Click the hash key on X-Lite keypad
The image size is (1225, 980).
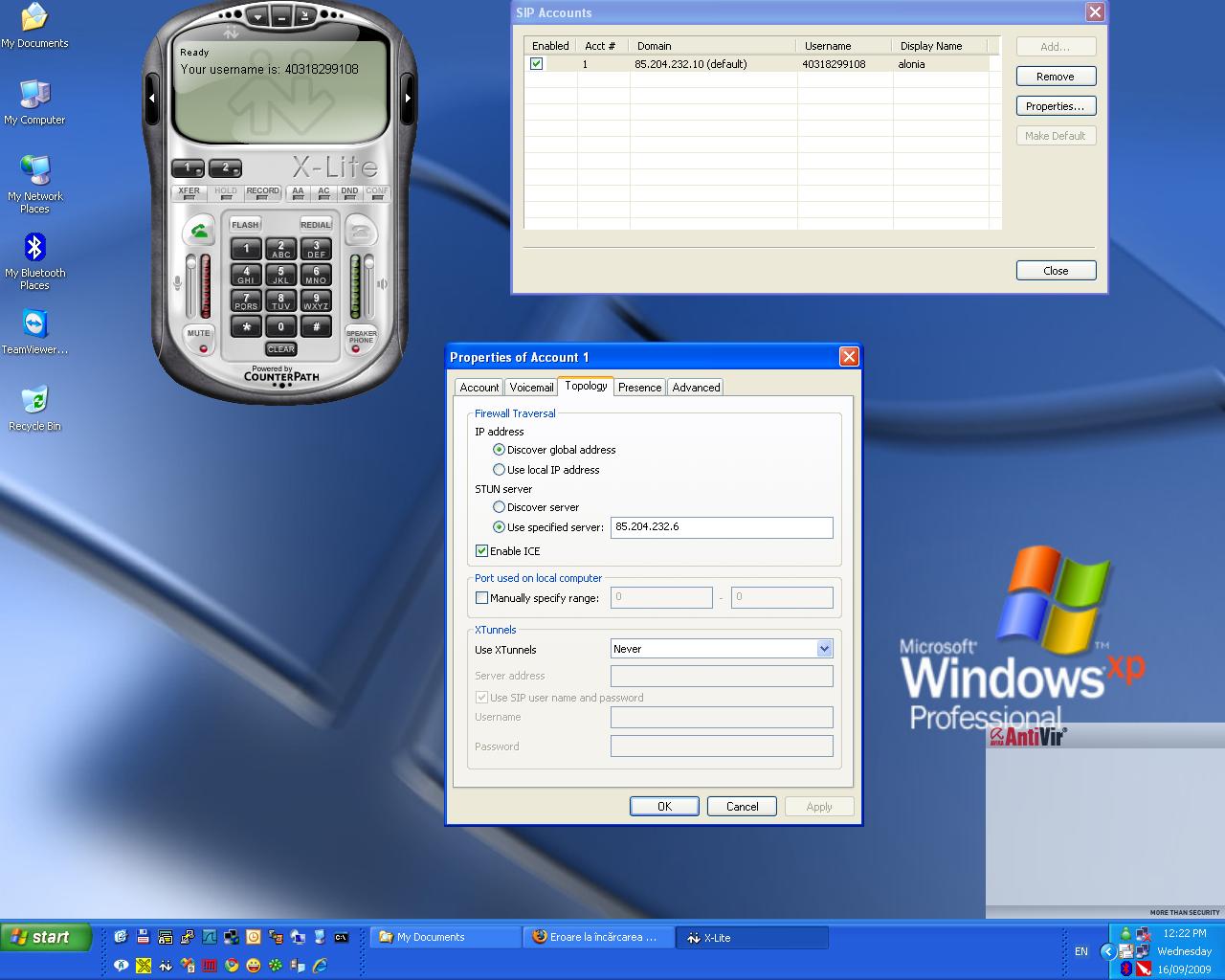tap(316, 327)
